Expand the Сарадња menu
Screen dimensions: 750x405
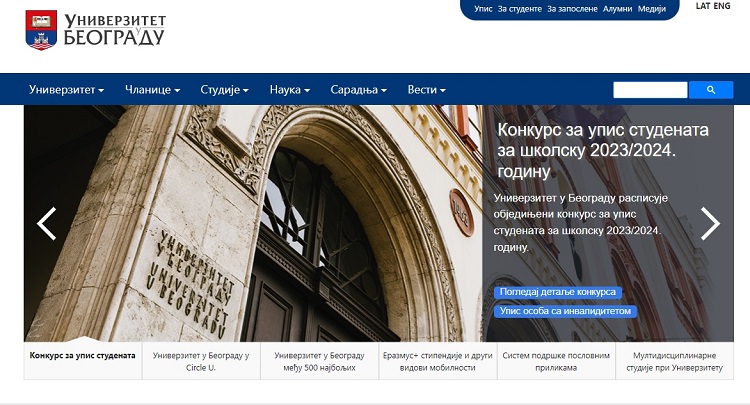pos(359,89)
